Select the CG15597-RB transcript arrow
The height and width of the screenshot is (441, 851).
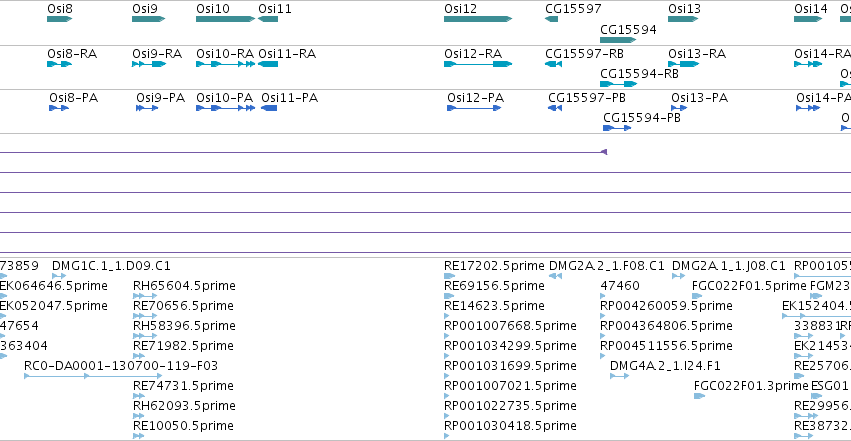[554, 64]
